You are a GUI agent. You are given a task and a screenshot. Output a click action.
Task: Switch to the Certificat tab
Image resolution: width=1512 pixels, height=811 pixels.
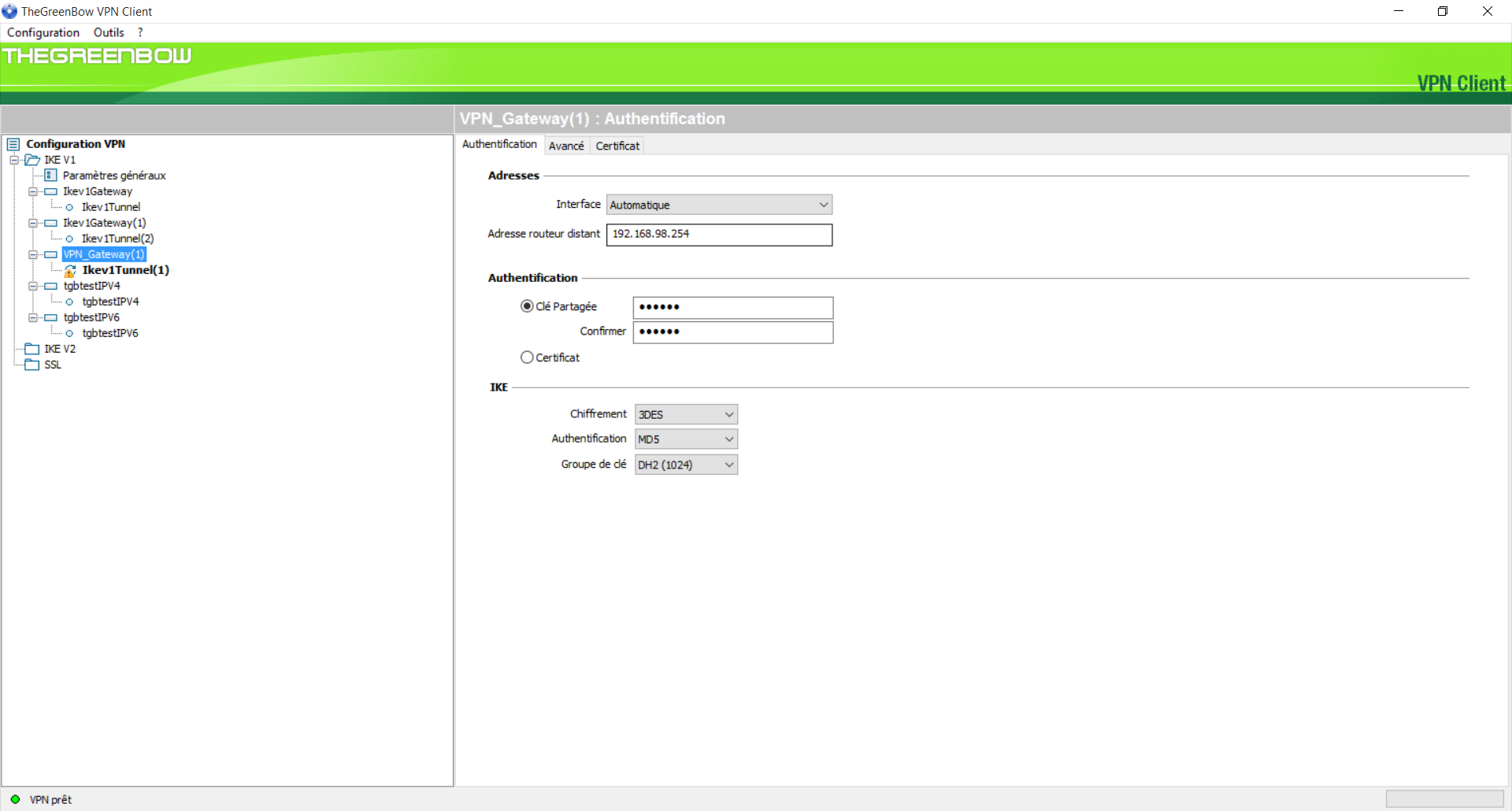pyautogui.click(x=617, y=146)
